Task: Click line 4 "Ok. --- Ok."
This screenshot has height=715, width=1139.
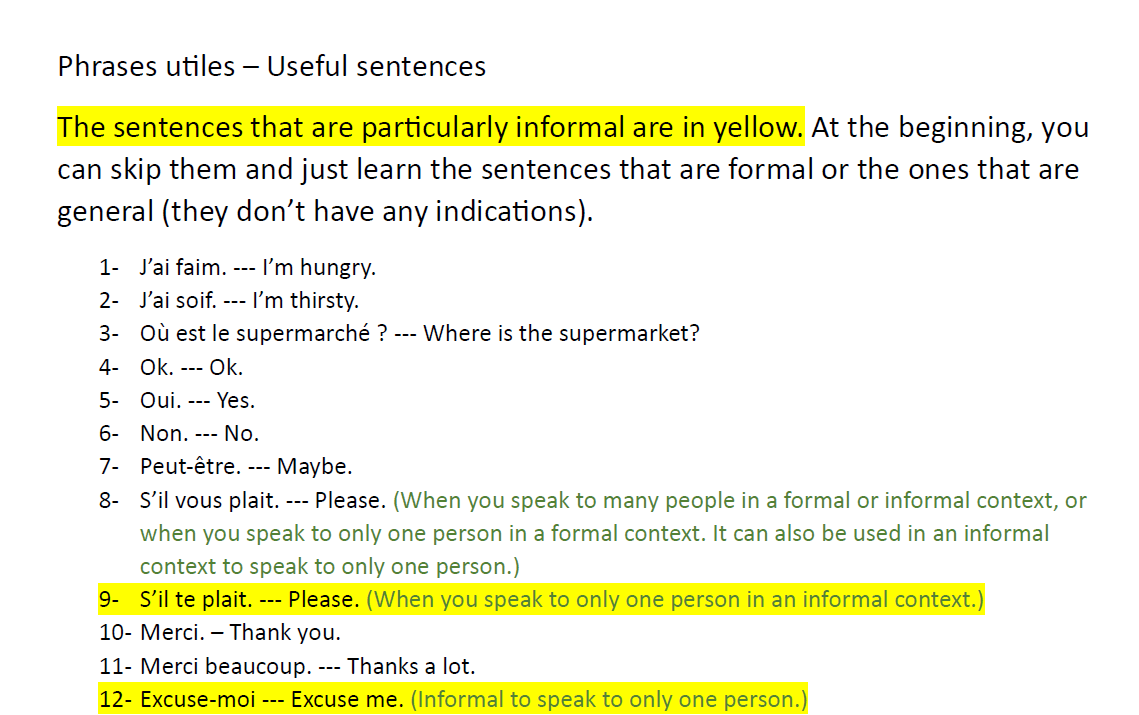Action: [x=191, y=367]
